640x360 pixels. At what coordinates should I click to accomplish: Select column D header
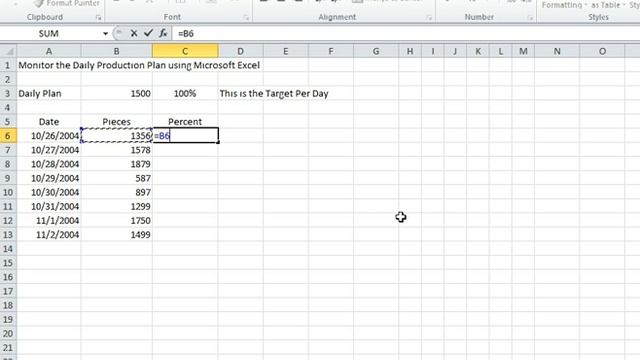tap(240, 51)
